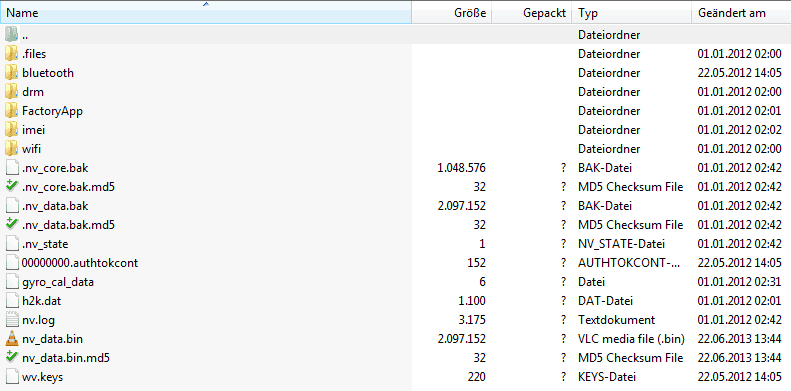791x391 pixels.
Task: Select the '.nv_data.bak.md5' file name
Action: tap(69, 225)
